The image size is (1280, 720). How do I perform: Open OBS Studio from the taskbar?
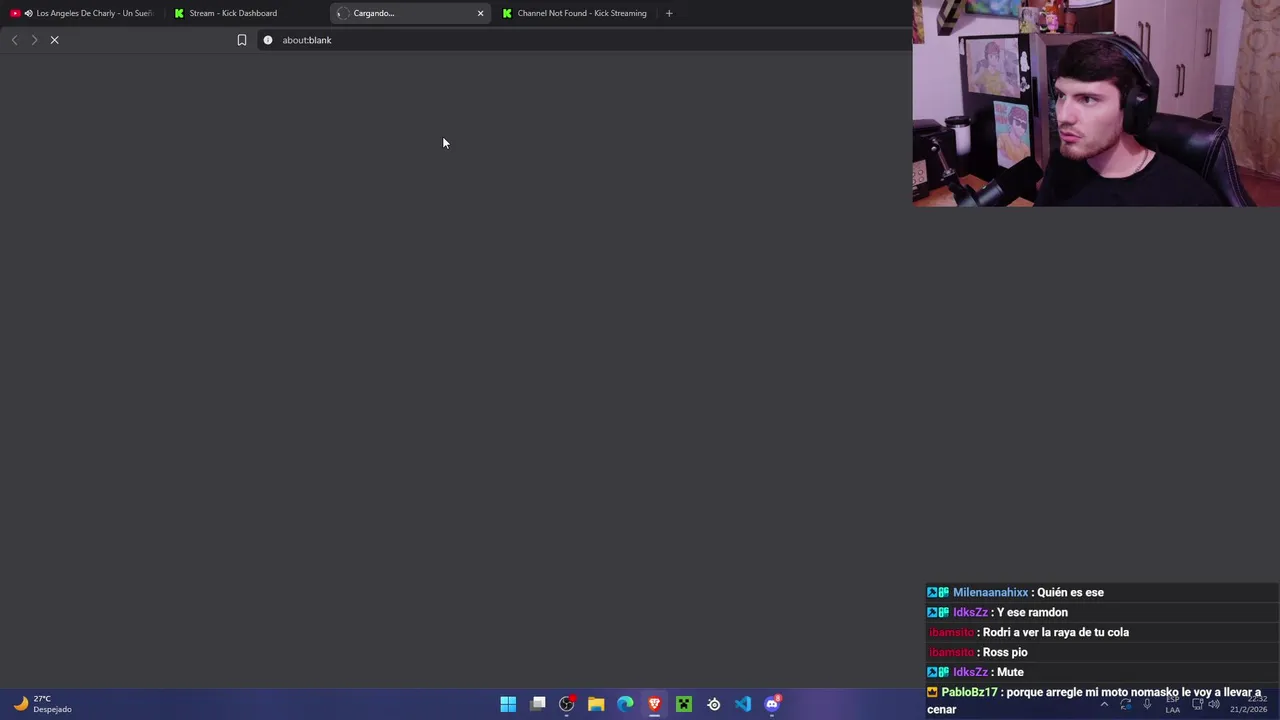(567, 704)
